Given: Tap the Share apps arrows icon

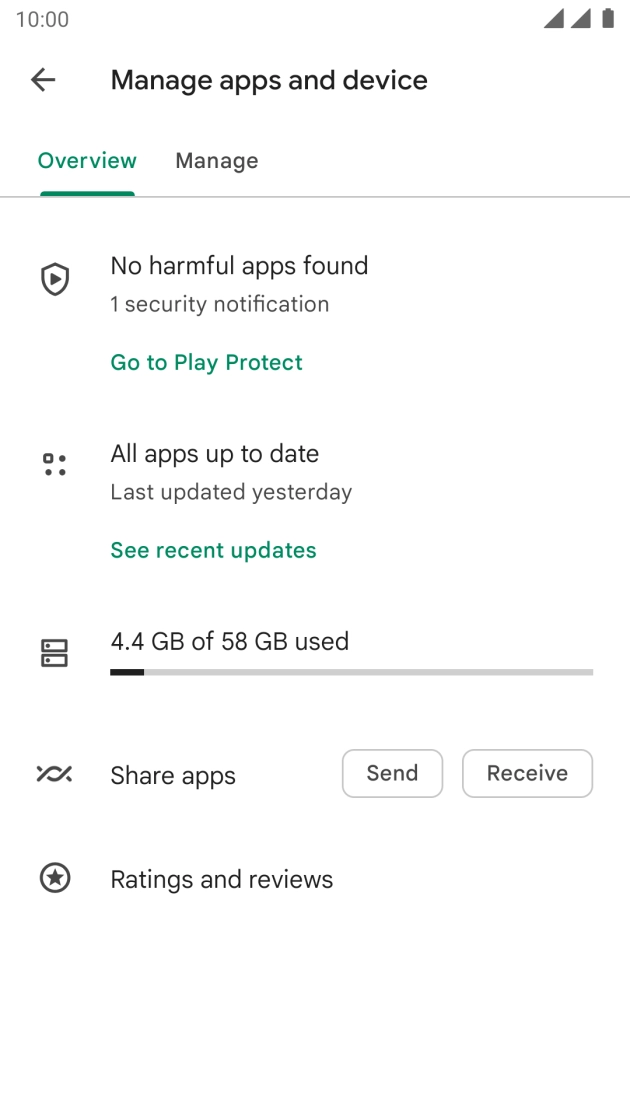Looking at the screenshot, I should tap(54, 774).
